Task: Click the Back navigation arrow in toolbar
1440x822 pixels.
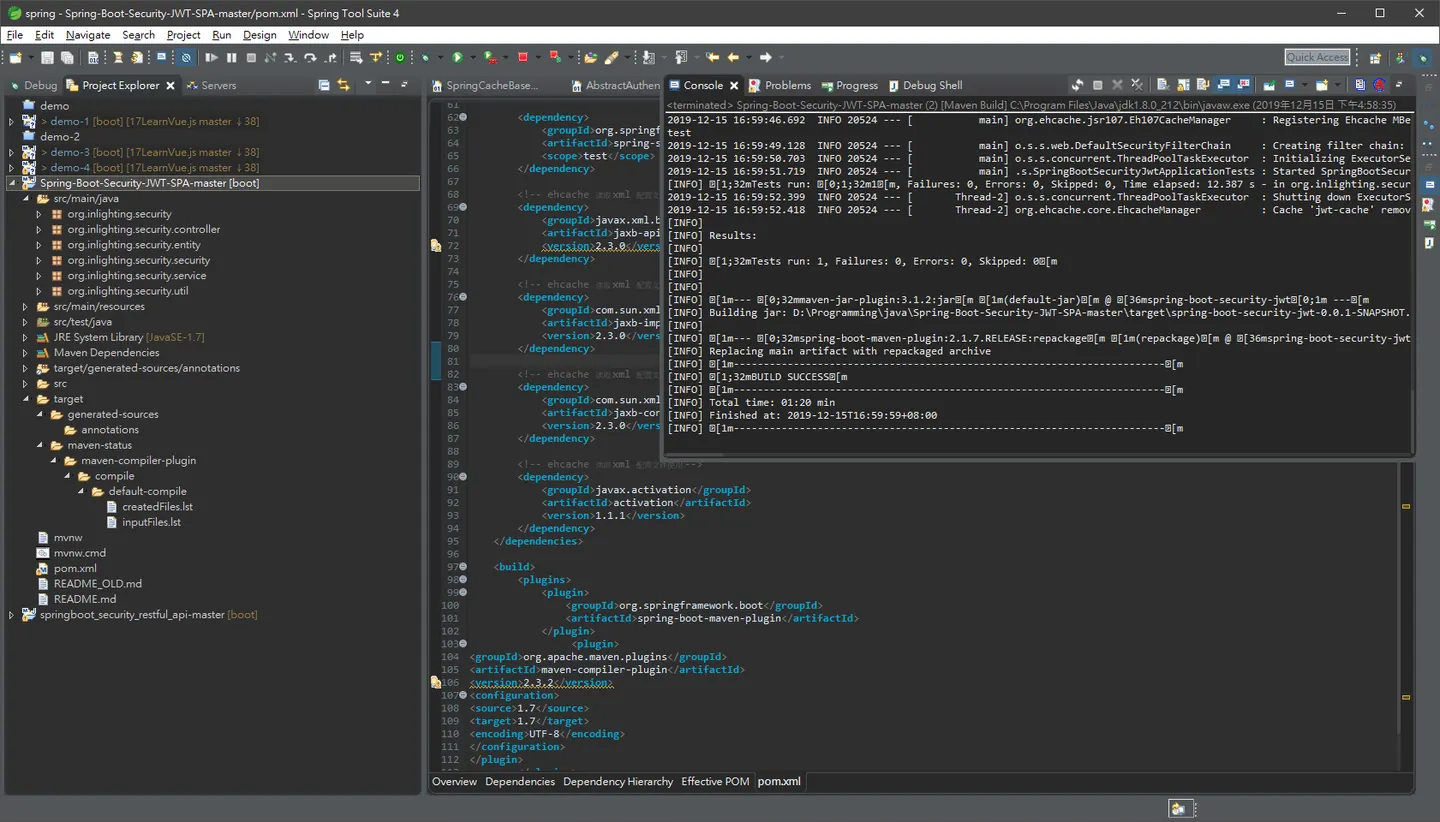Action: click(733, 57)
